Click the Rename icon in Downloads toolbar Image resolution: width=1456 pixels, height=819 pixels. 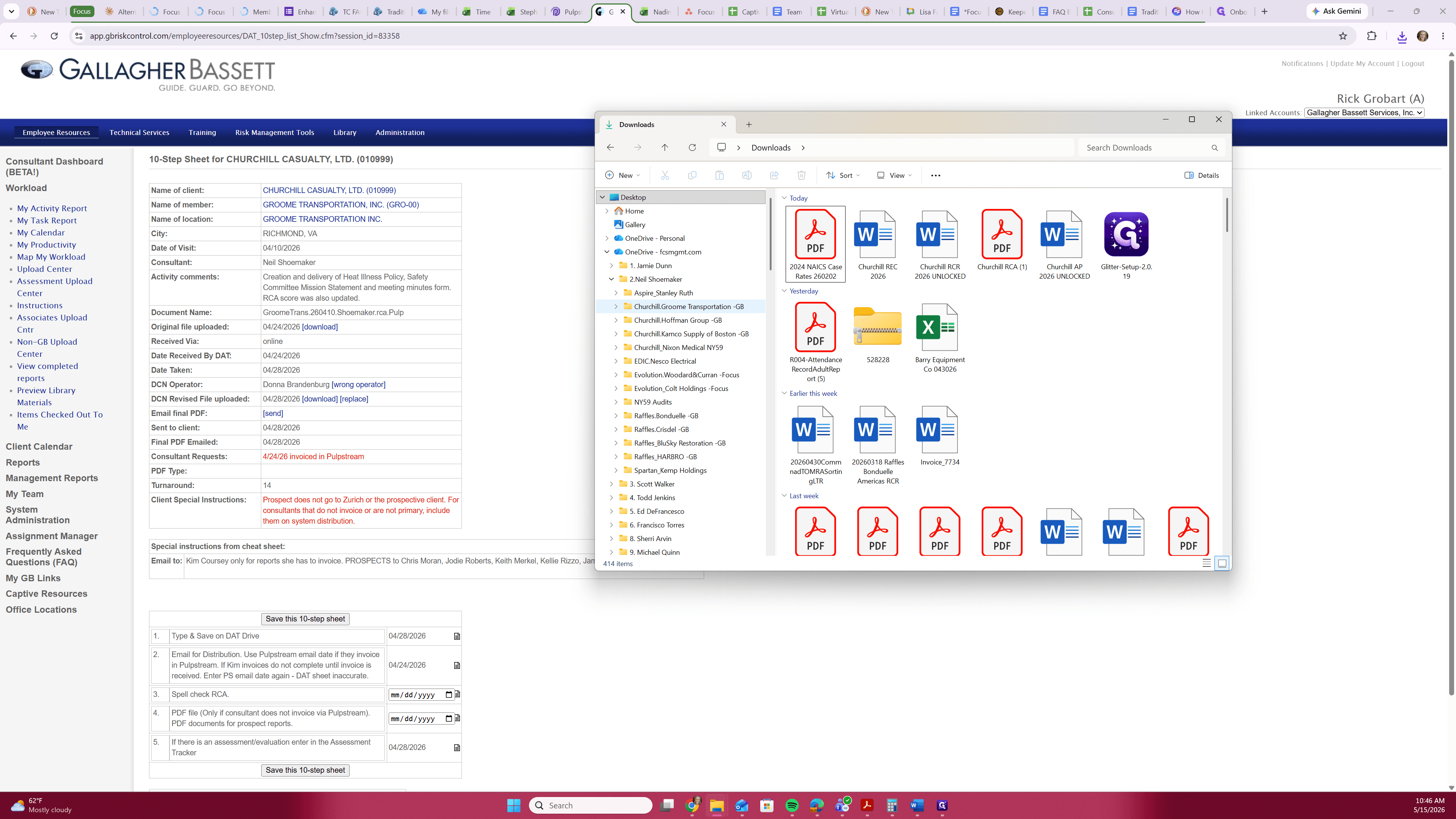click(x=747, y=175)
